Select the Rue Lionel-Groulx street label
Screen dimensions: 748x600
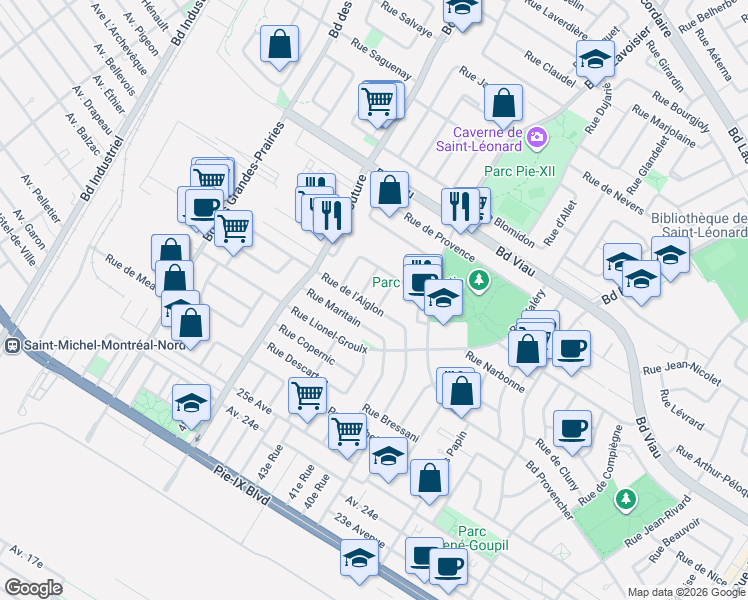[329, 331]
